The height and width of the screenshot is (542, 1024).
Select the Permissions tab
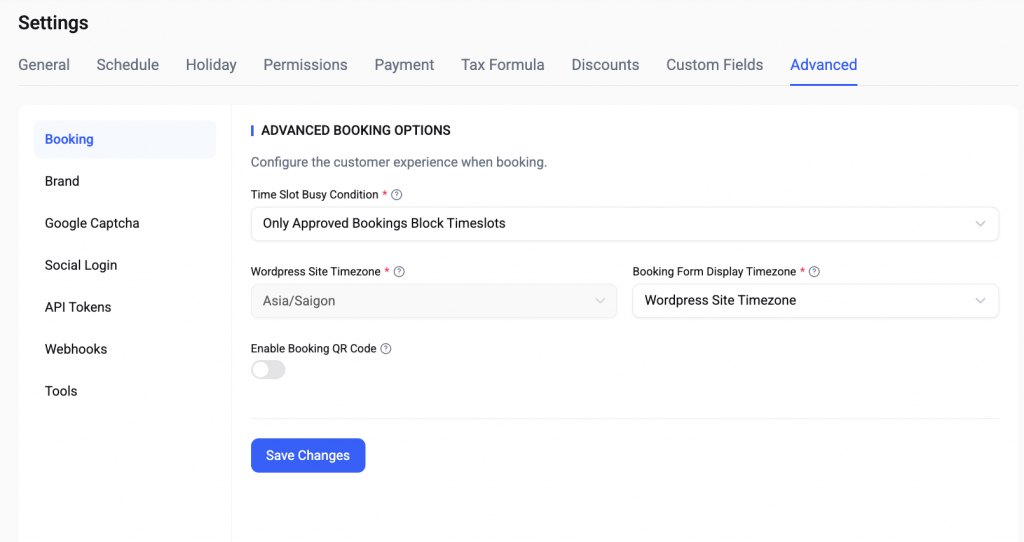point(305,65)
